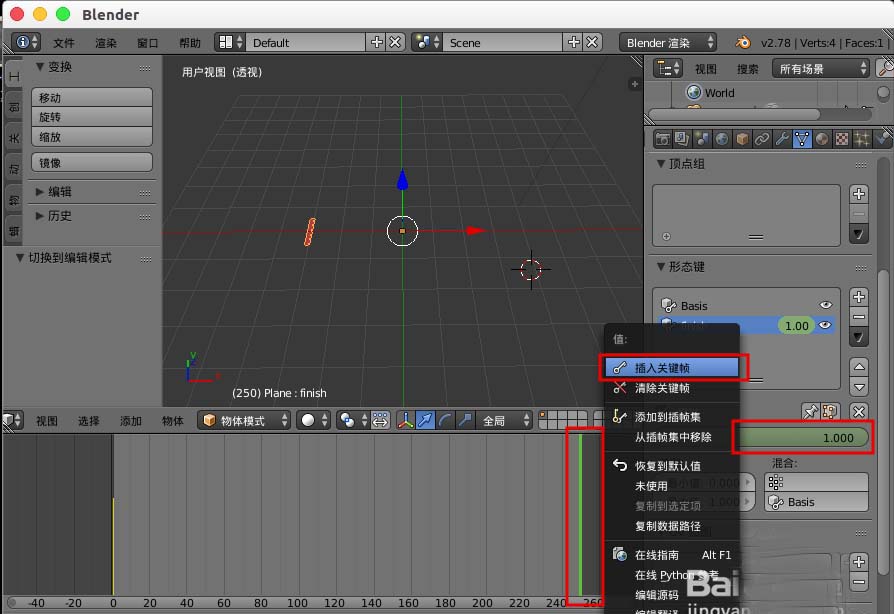The width and height of the screenshot is (894, 614).
Task: Toggle shape key edit mode icon
Action: 830,411
